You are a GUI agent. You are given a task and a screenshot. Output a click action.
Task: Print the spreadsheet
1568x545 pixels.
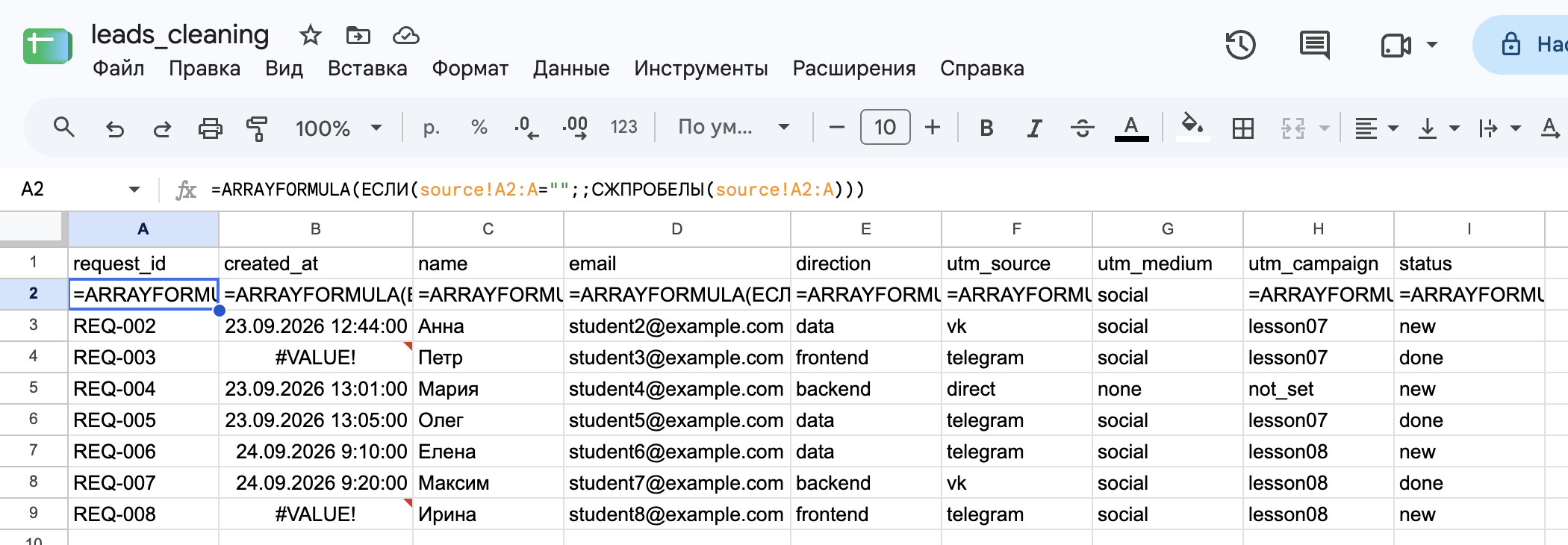210,128
